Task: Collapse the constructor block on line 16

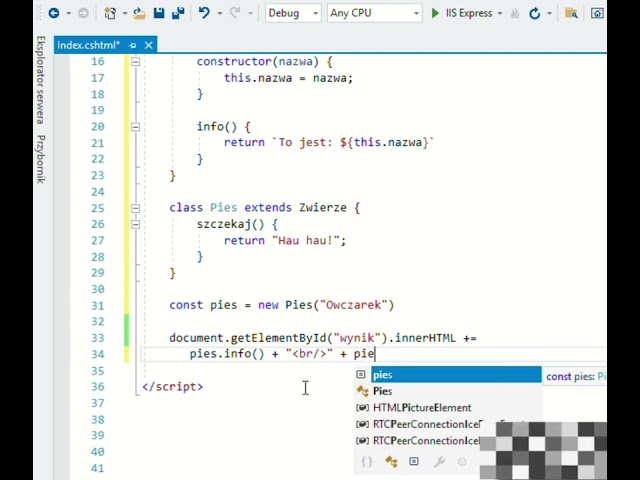Action: point(136,62)
